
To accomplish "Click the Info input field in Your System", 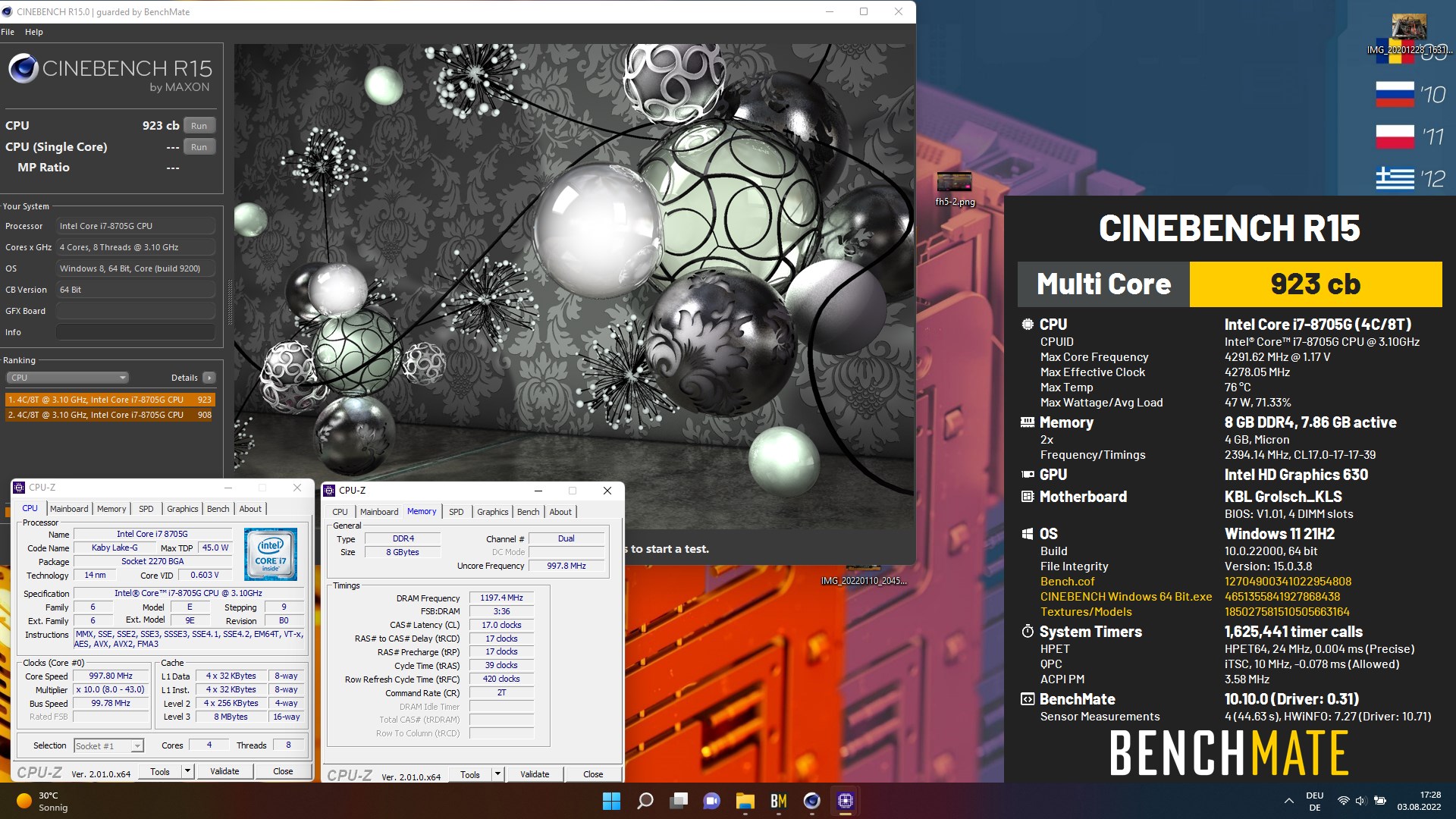I will 136,332.
